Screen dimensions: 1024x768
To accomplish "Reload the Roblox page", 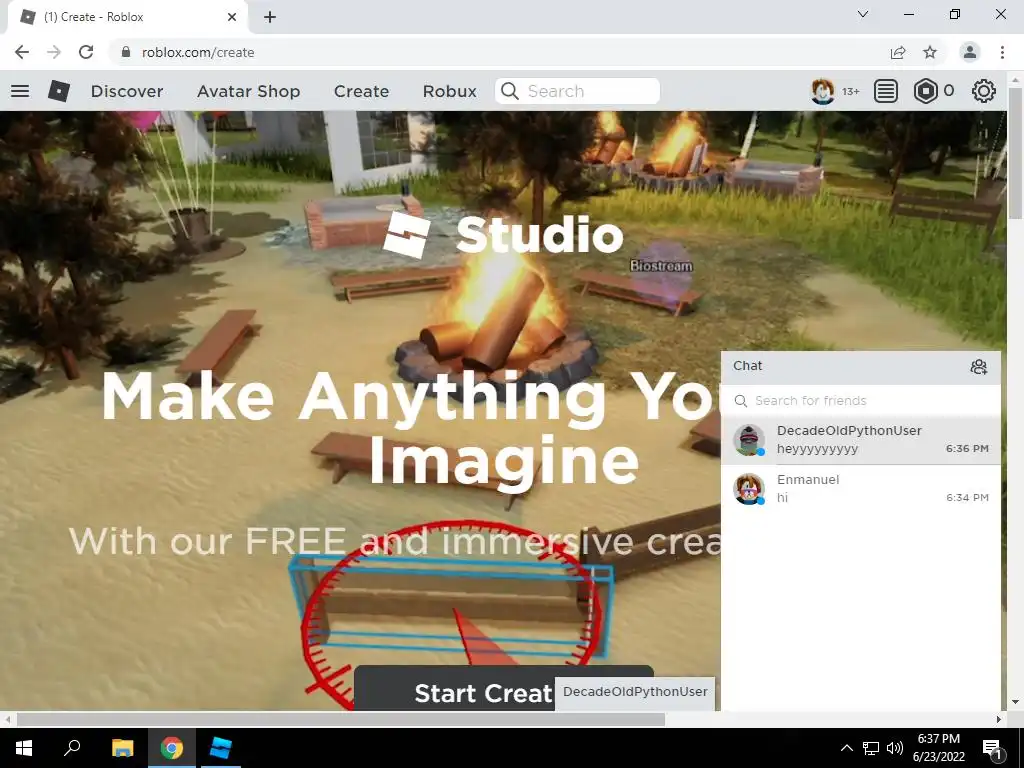I will point(86,52).
